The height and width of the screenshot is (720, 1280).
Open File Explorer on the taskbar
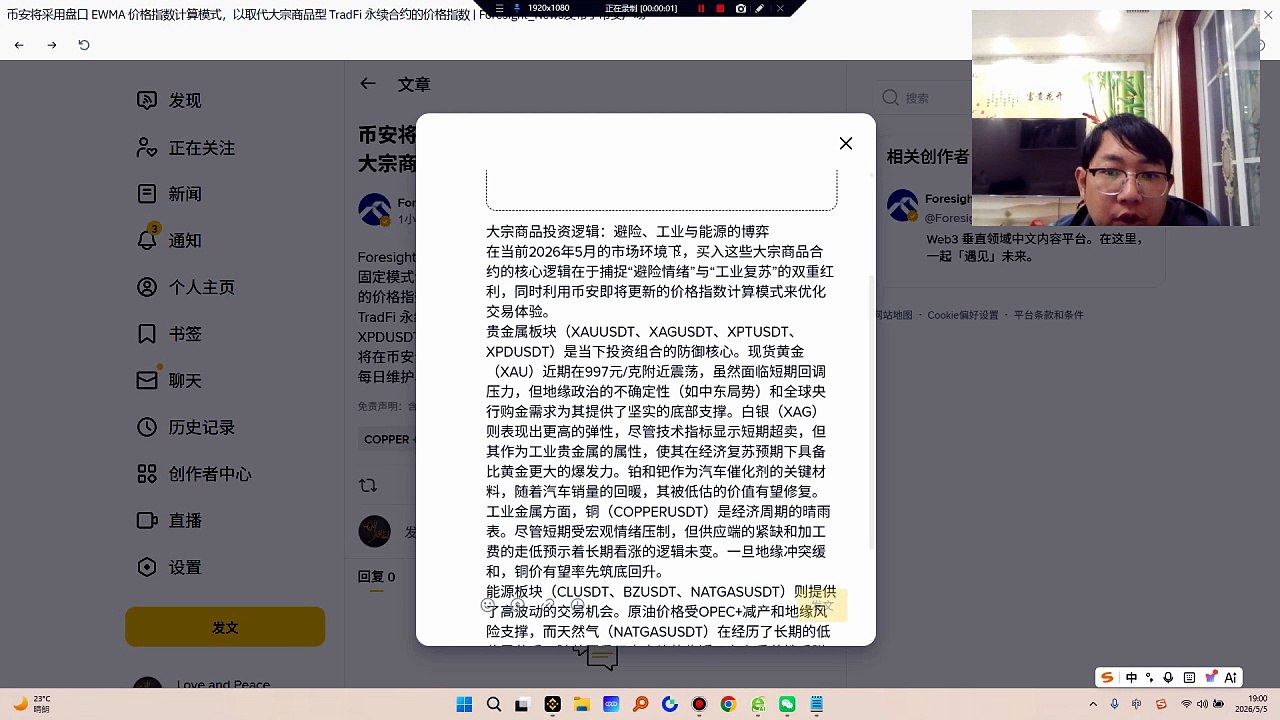pyautogui.click(x=581, y=704)
